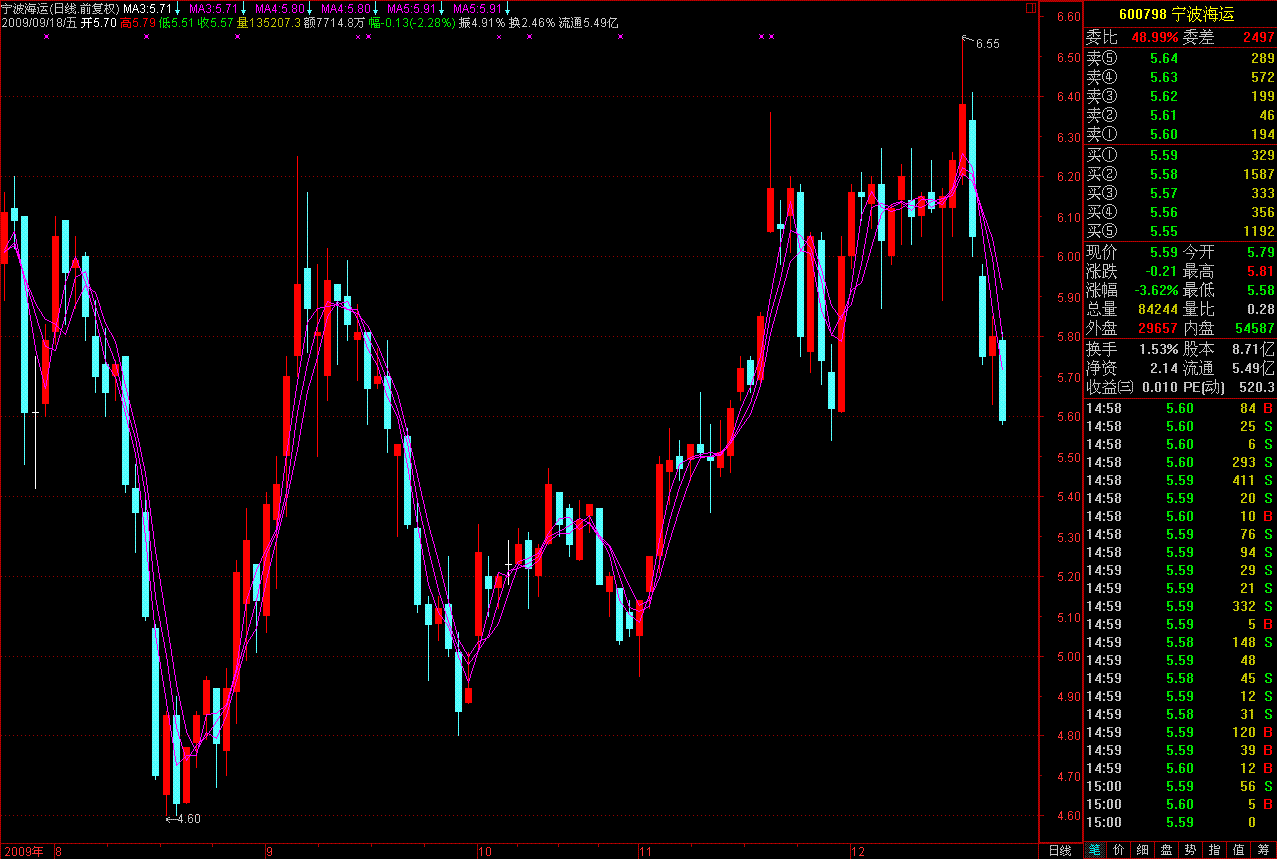Viewport: 1277px width, 859px height.
Task: Click the cyan arrow after first MA4:5.80
Action: tap(310, 8)
